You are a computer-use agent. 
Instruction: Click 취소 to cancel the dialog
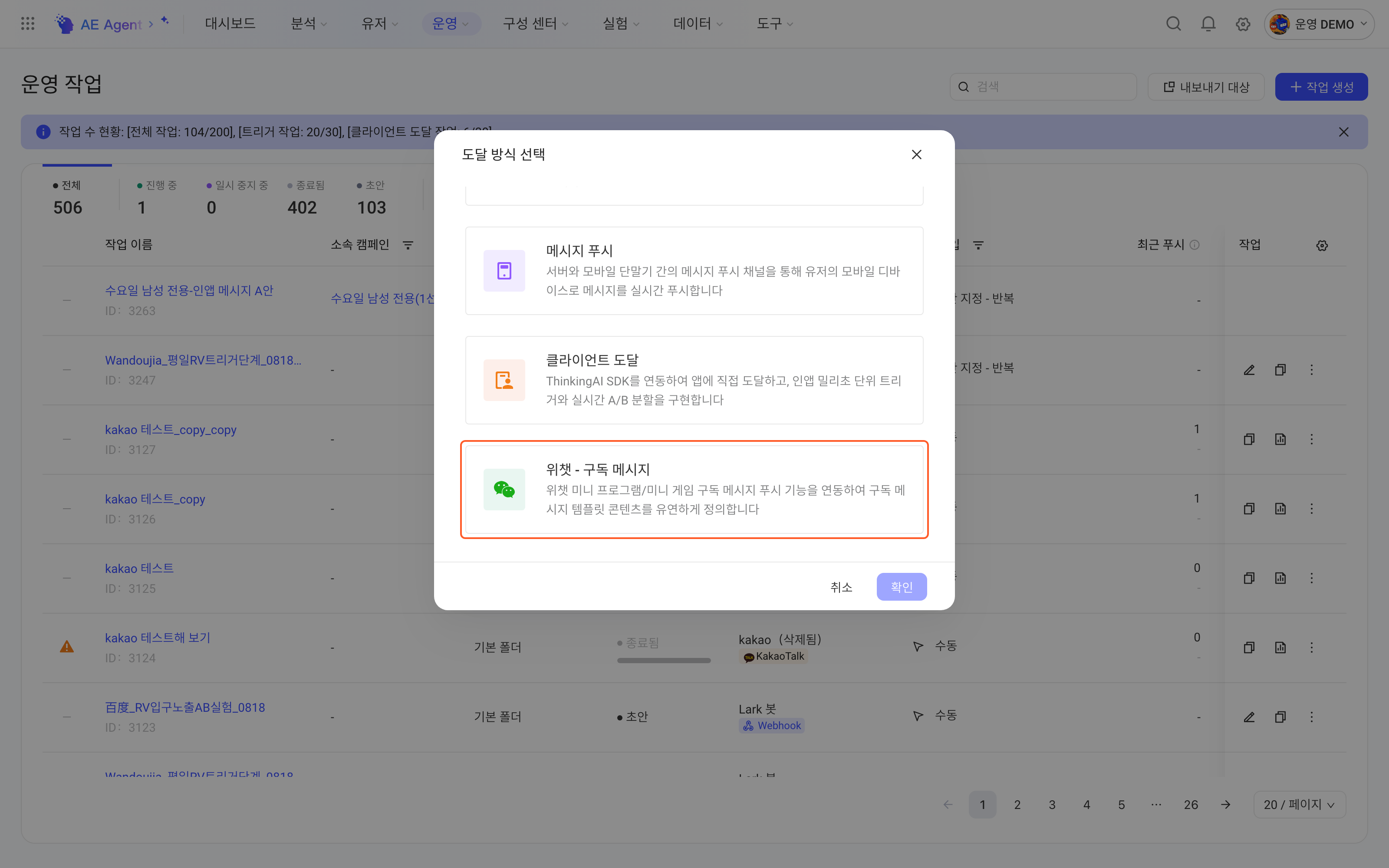[841, 587]
